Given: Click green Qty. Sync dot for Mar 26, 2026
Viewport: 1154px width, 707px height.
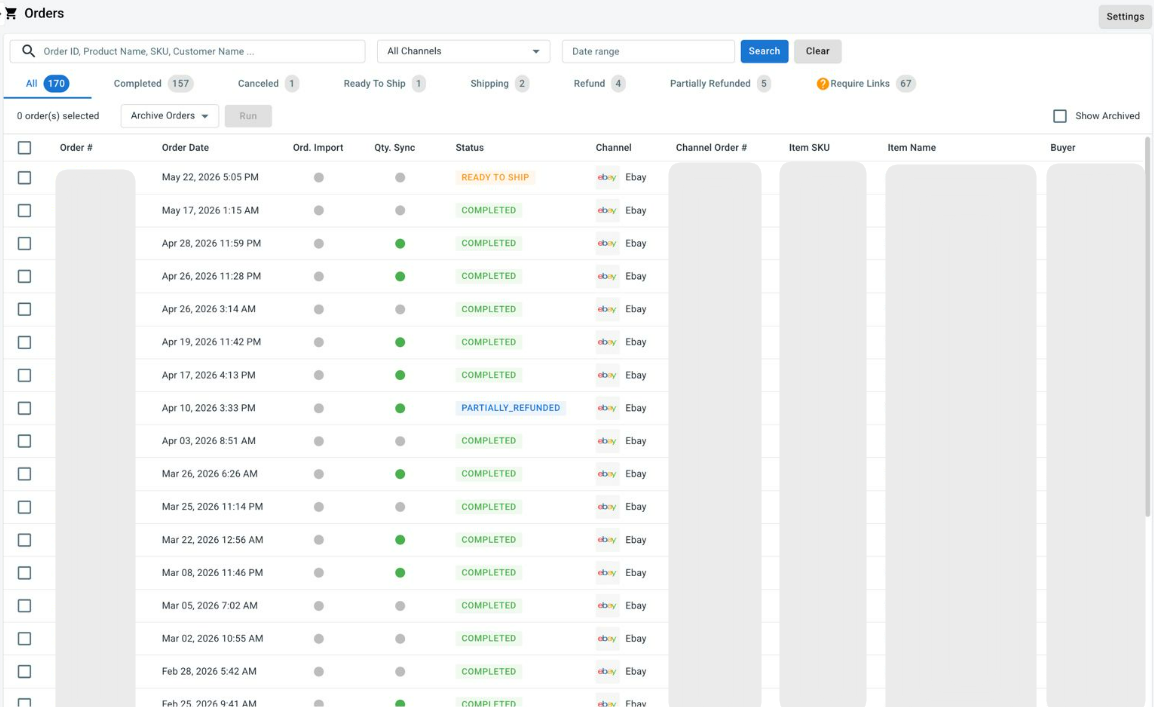Looking at the screenshot, I should pyautogui.click(x=400, y=474).
